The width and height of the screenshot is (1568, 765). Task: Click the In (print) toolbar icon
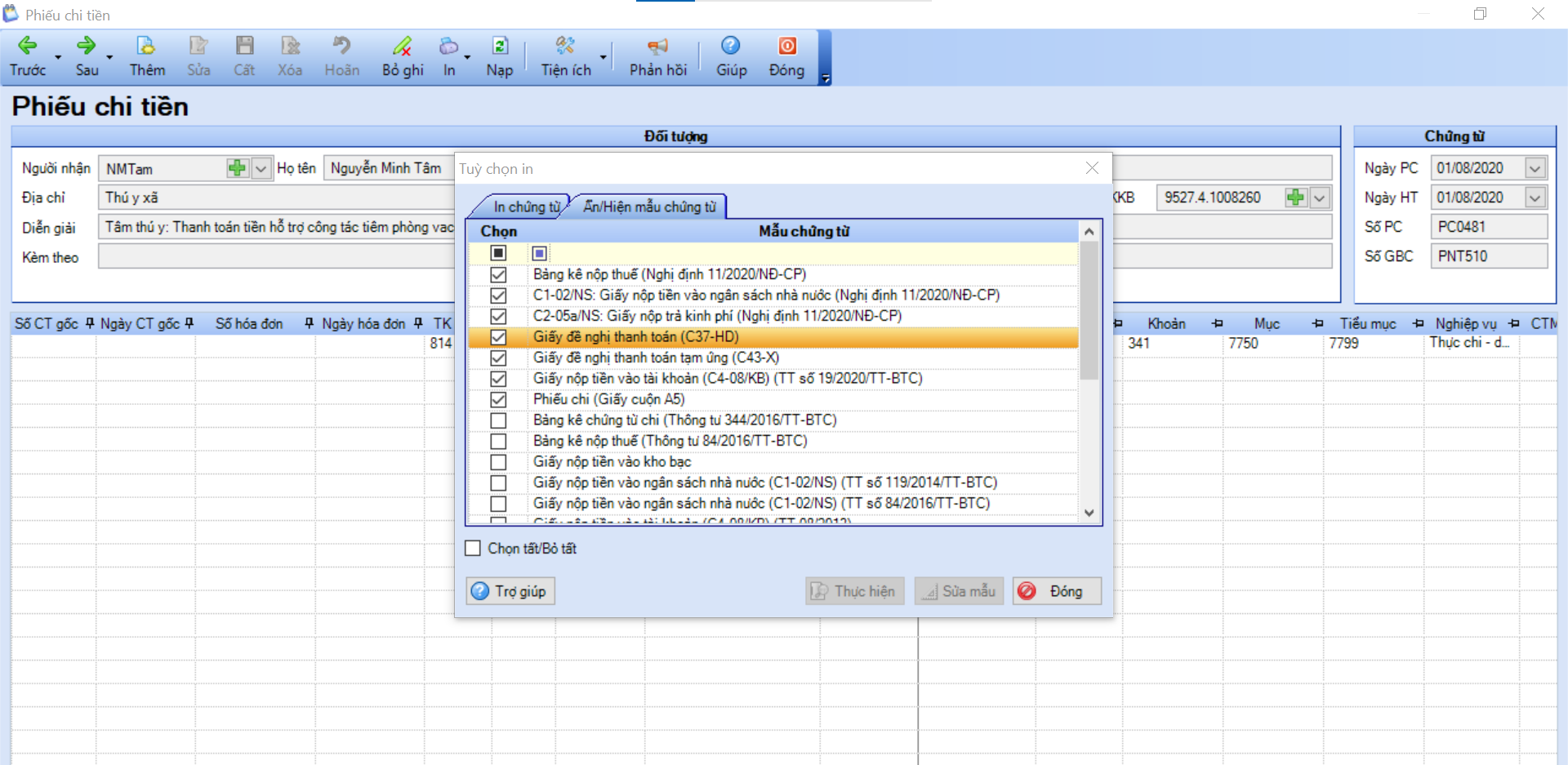coord(449,46)
